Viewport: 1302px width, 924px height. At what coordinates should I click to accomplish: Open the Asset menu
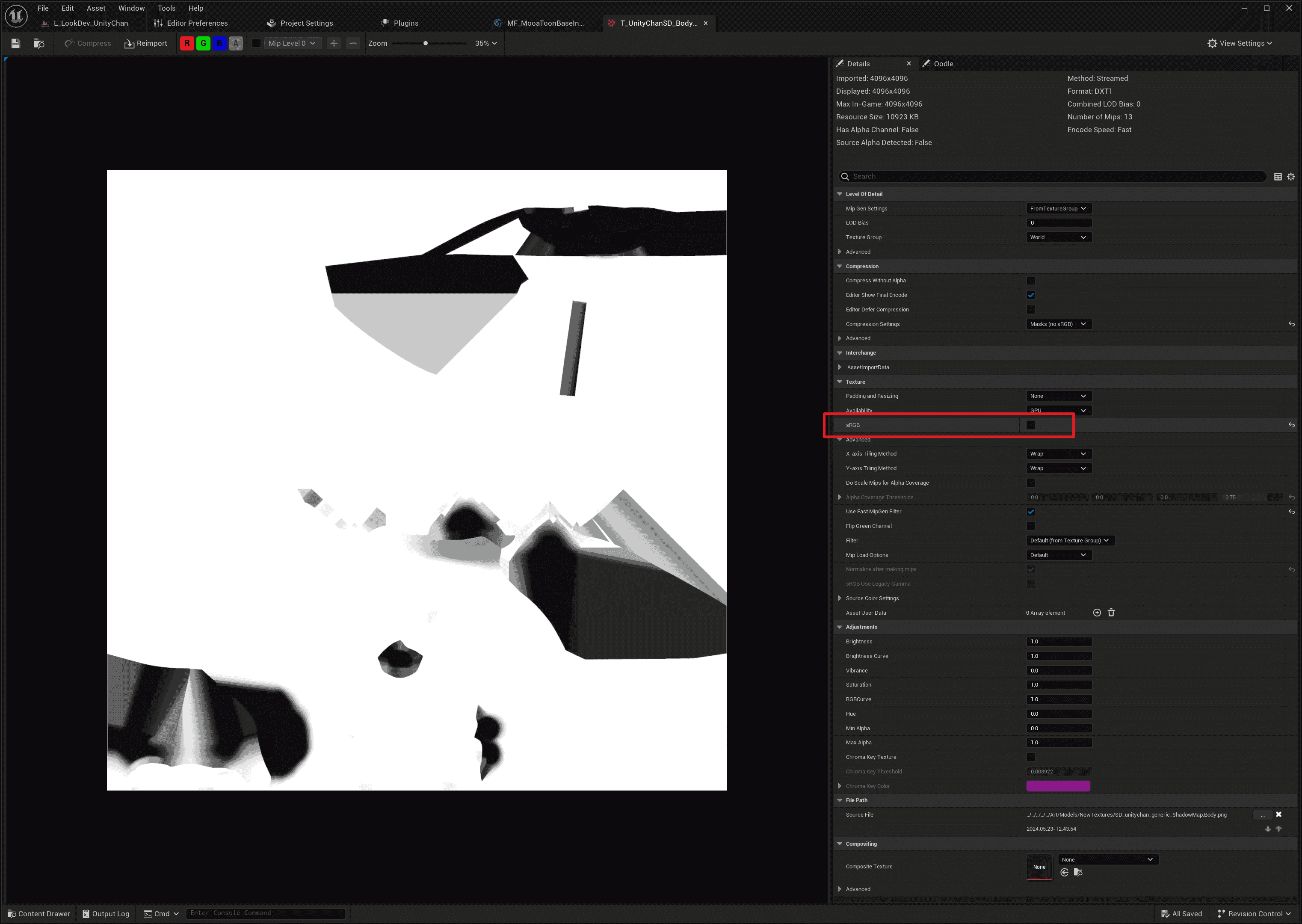96,8
